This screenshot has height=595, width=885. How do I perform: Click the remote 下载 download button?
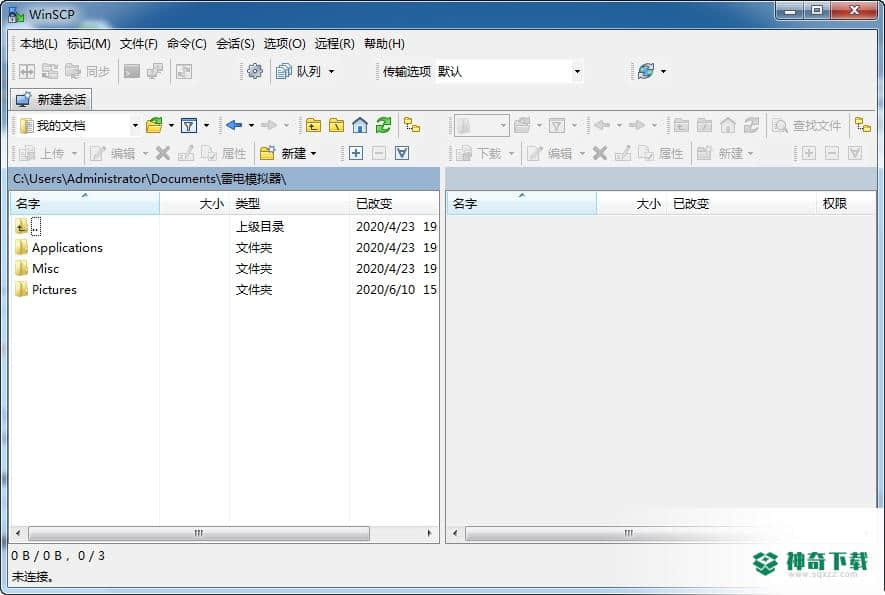click(x=479, y=153)
